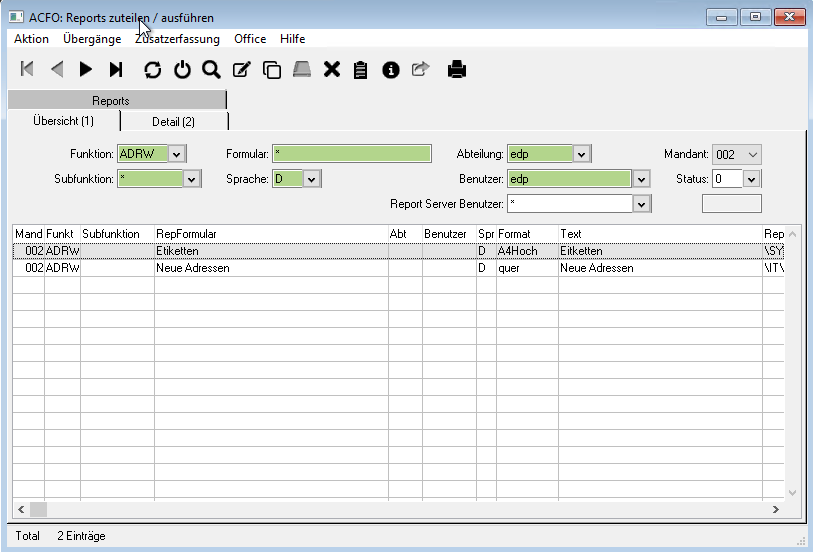813x552 pixels.
Task: Click the edit pencil icon
Action: (x=241, y=69)
